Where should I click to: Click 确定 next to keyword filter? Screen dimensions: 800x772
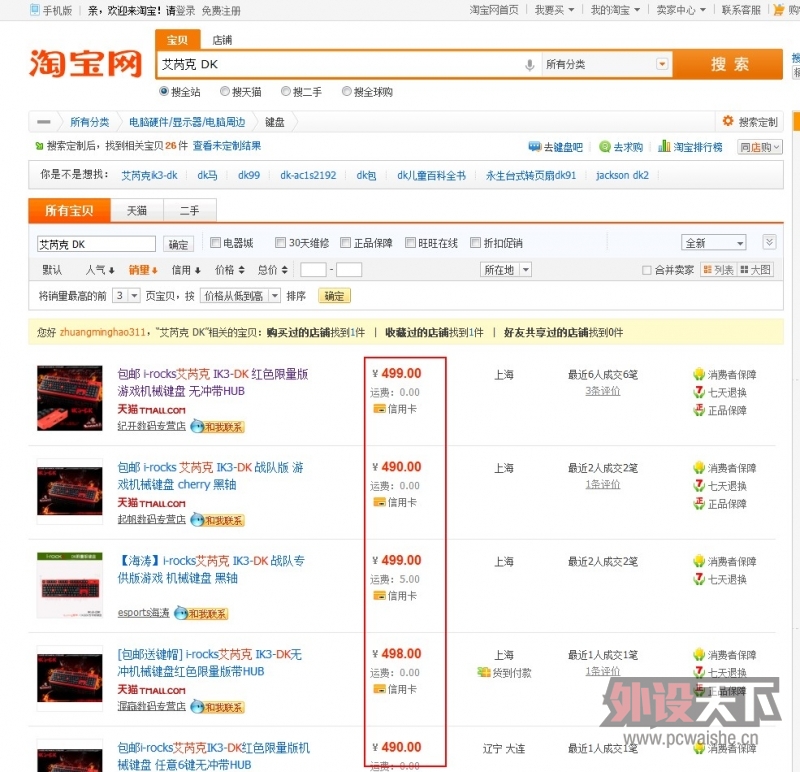coord(179,244)
